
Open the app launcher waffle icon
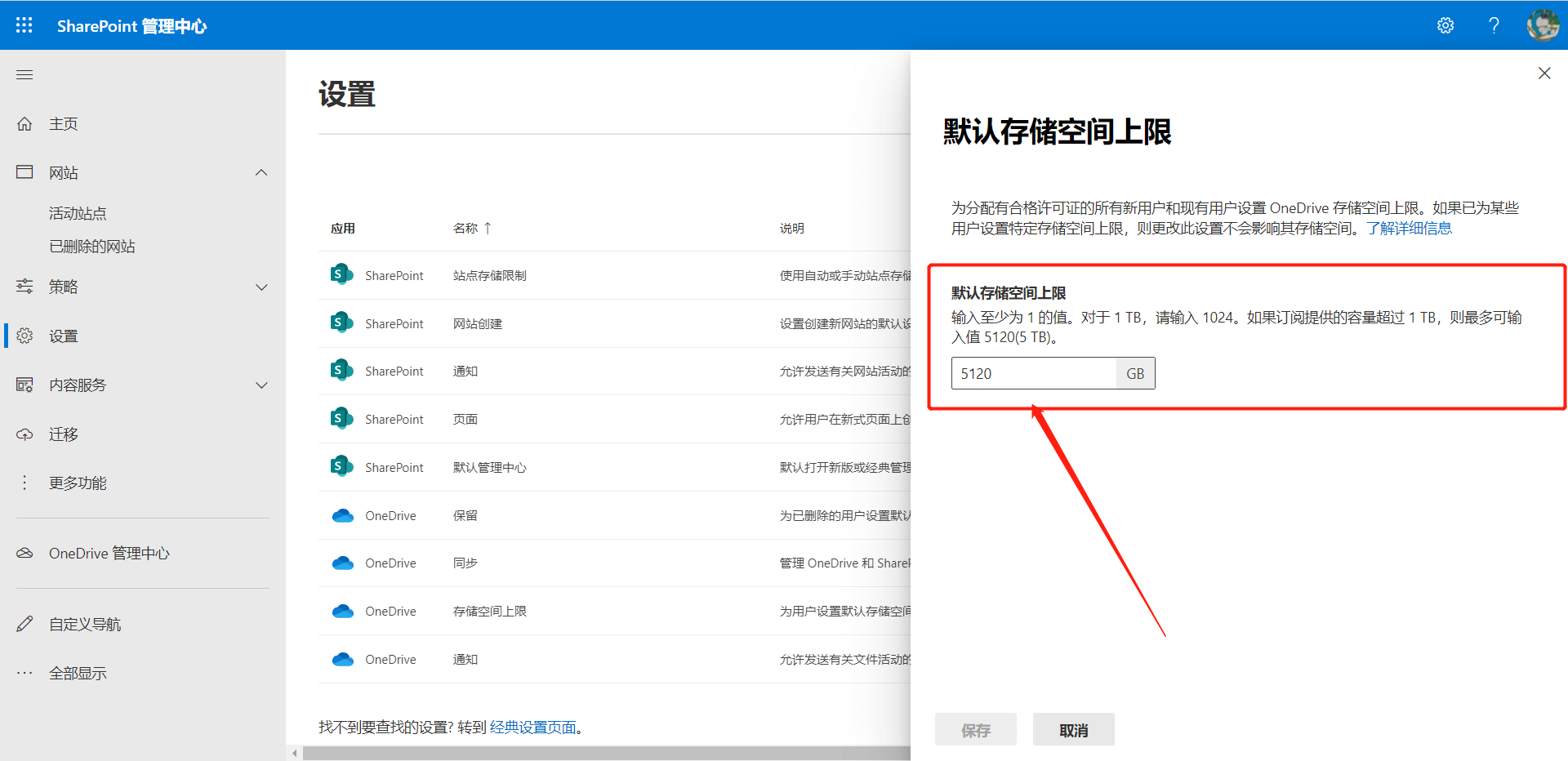(24, 25)
